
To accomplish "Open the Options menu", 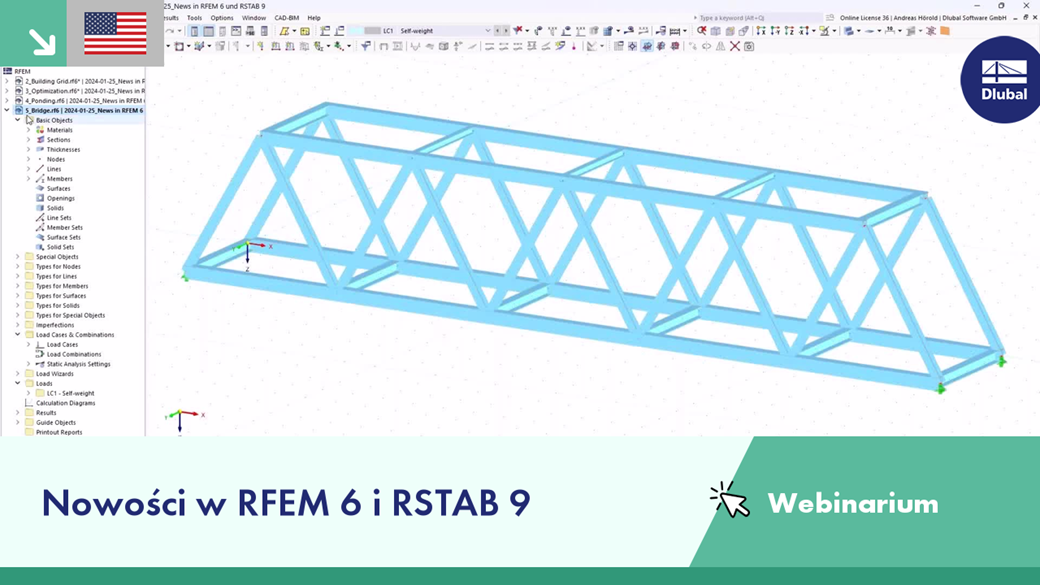I will click(222, 18).
